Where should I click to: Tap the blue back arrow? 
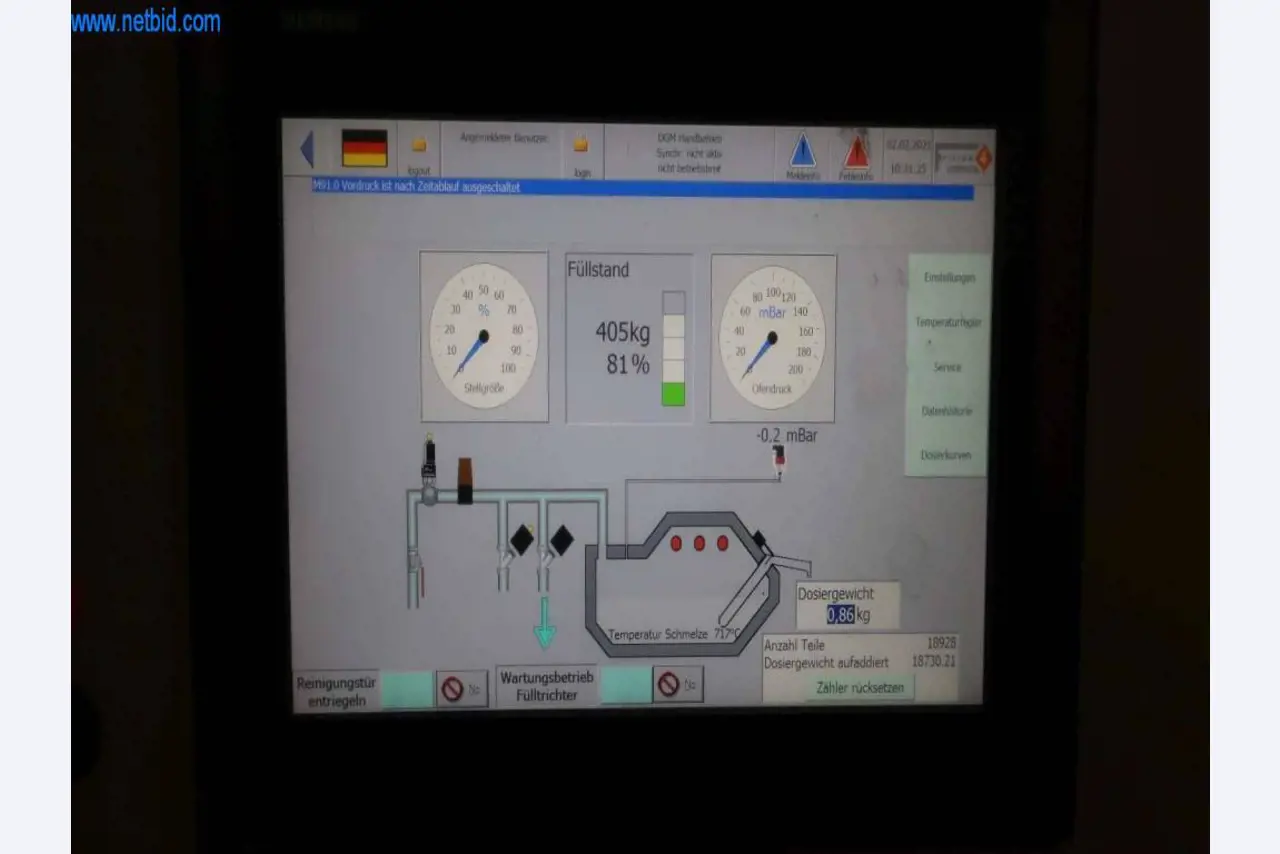coord(307,150)
